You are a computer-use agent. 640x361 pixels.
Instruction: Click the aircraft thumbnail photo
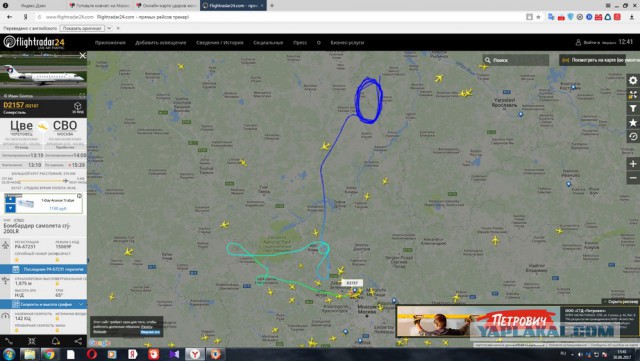tap(43, 75)
